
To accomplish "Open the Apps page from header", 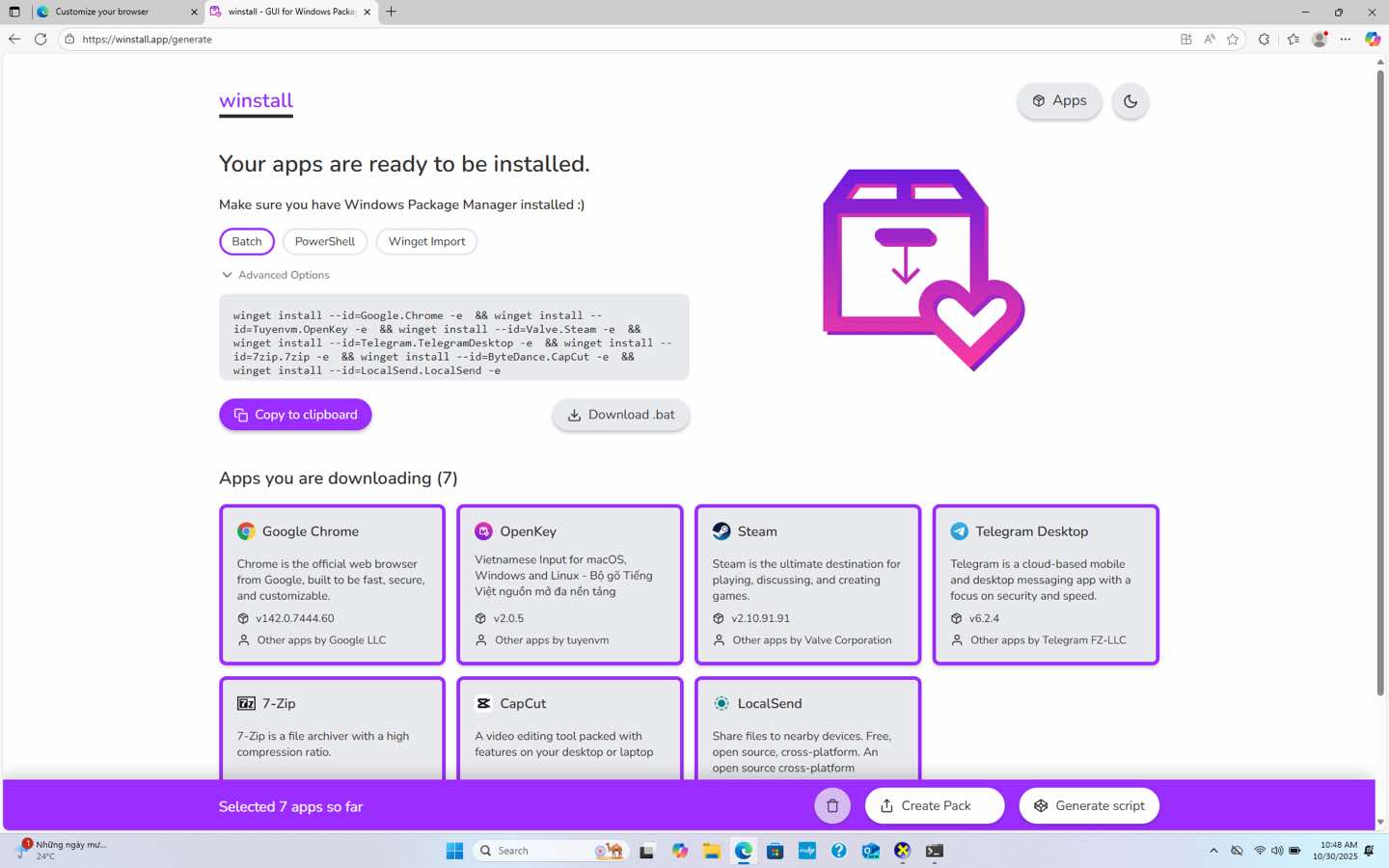I will (1059, 101).
